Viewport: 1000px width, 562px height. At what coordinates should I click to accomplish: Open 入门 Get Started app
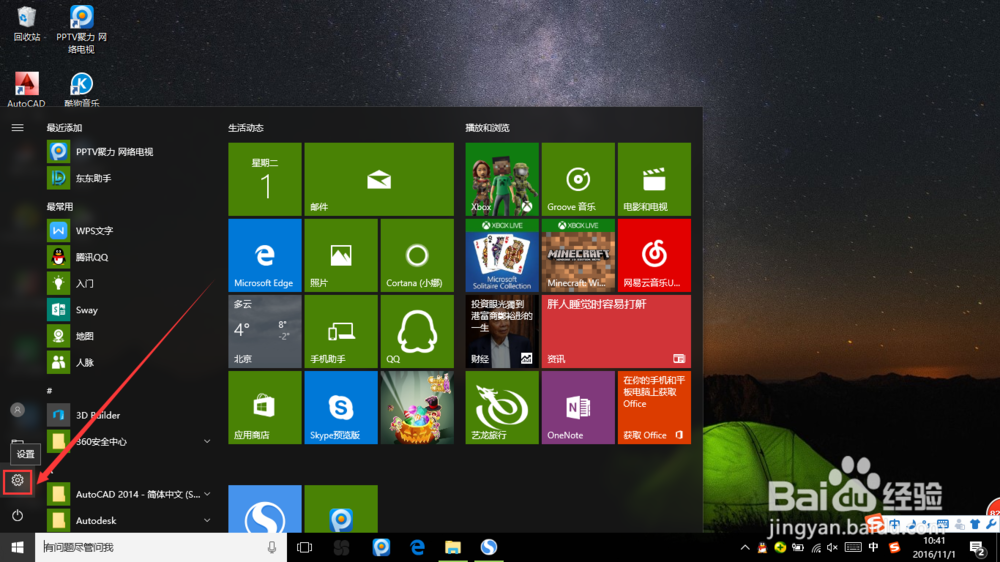(x=129, y=283)
